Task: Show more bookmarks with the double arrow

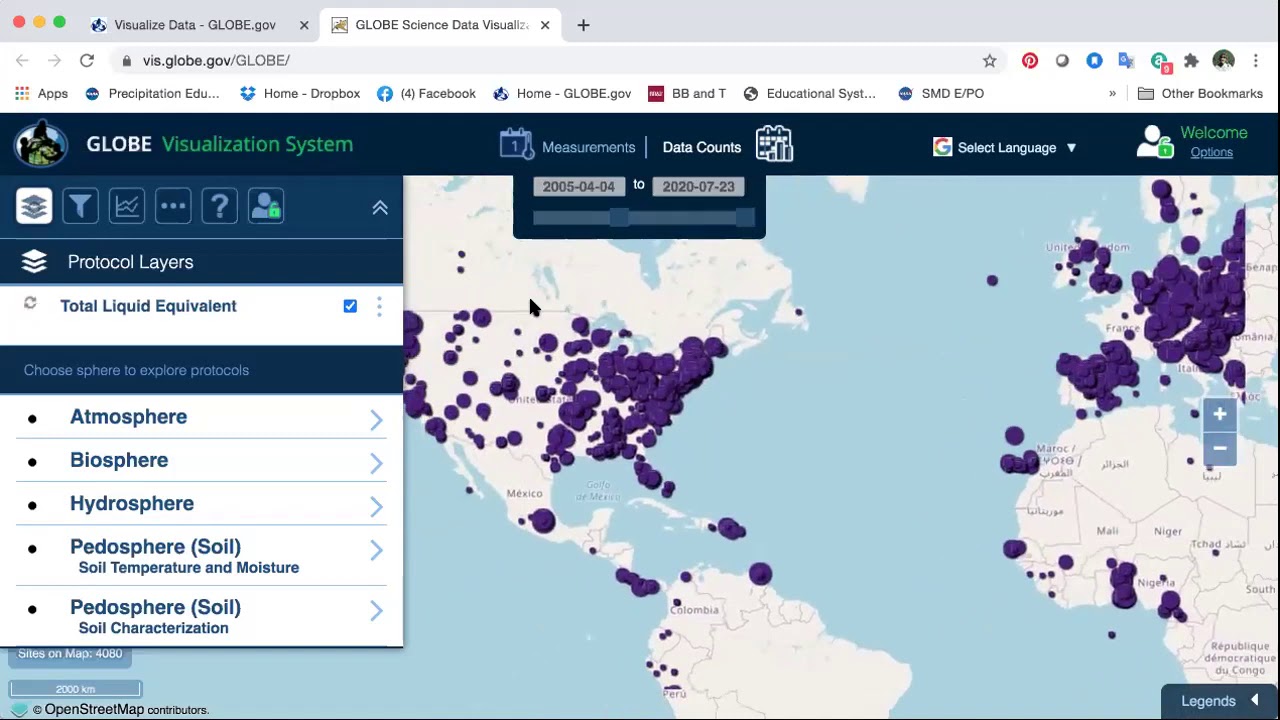Action: 1112,93
